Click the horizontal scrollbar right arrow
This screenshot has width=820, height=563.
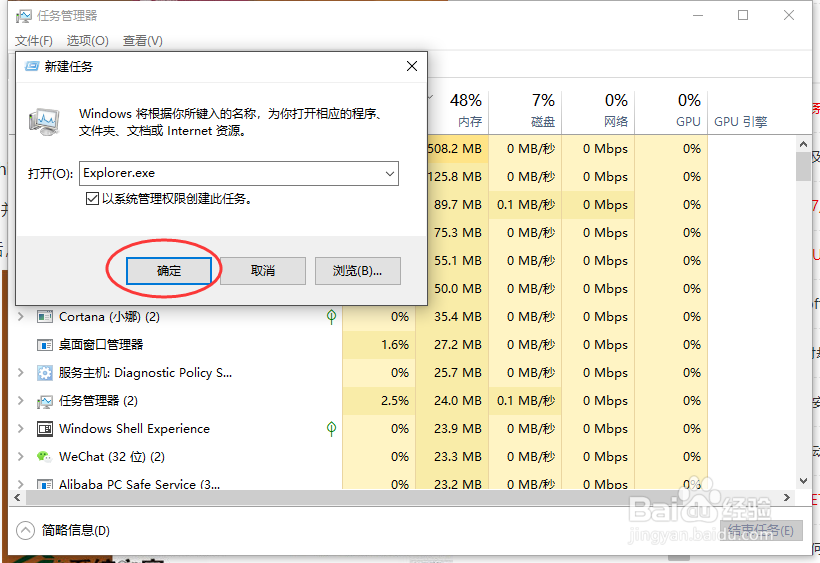click(x=787, y=498)
